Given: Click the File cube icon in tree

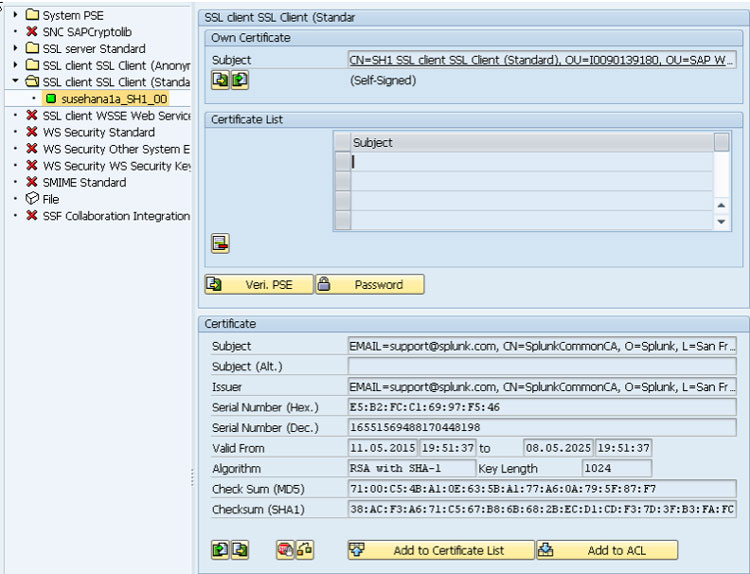Looking at the screenshot, I should (x=32, y=199).
